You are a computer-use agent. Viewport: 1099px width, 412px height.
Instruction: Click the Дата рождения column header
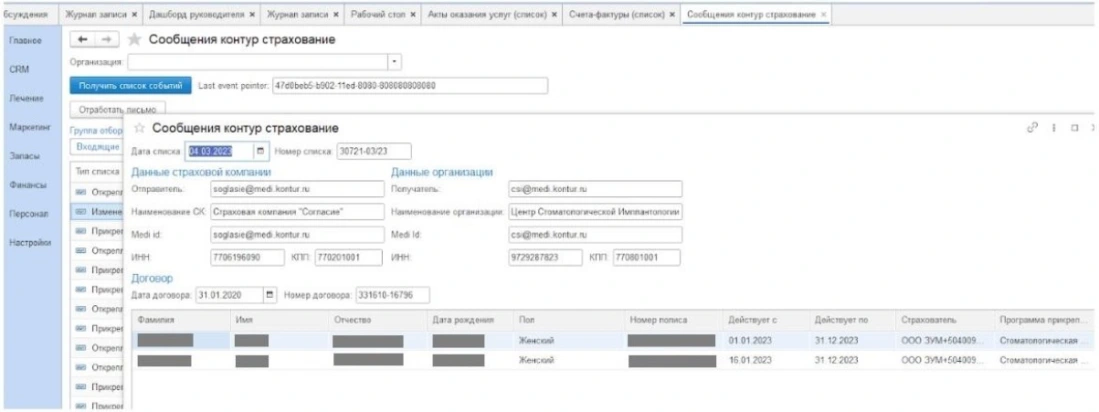pyautogui.click(x=470, y=320)
